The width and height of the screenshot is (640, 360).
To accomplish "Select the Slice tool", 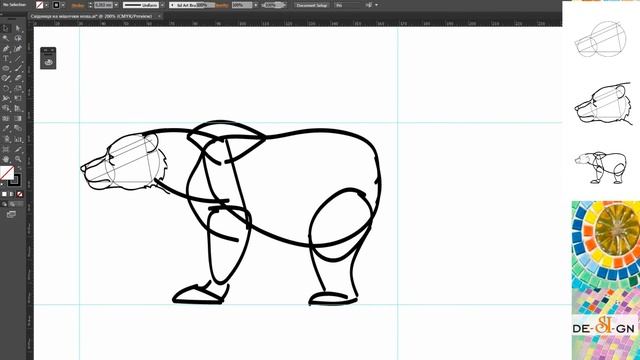I will pyautogui.click(x=18, y=149).
